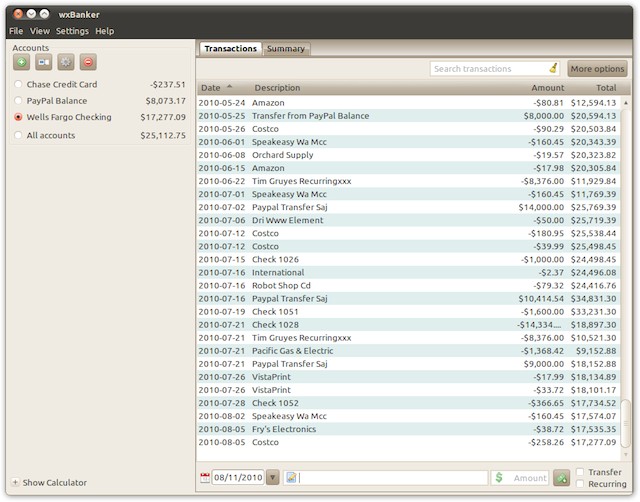This screenshot has width=640, height=502.
Task: Click the $12,594.13 total cell
Action: (x=593, y=103)
